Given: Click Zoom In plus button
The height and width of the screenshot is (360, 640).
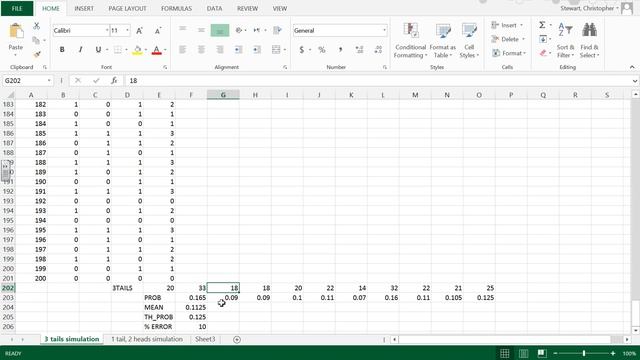Looking at the screenshot, I should (613, 353).
